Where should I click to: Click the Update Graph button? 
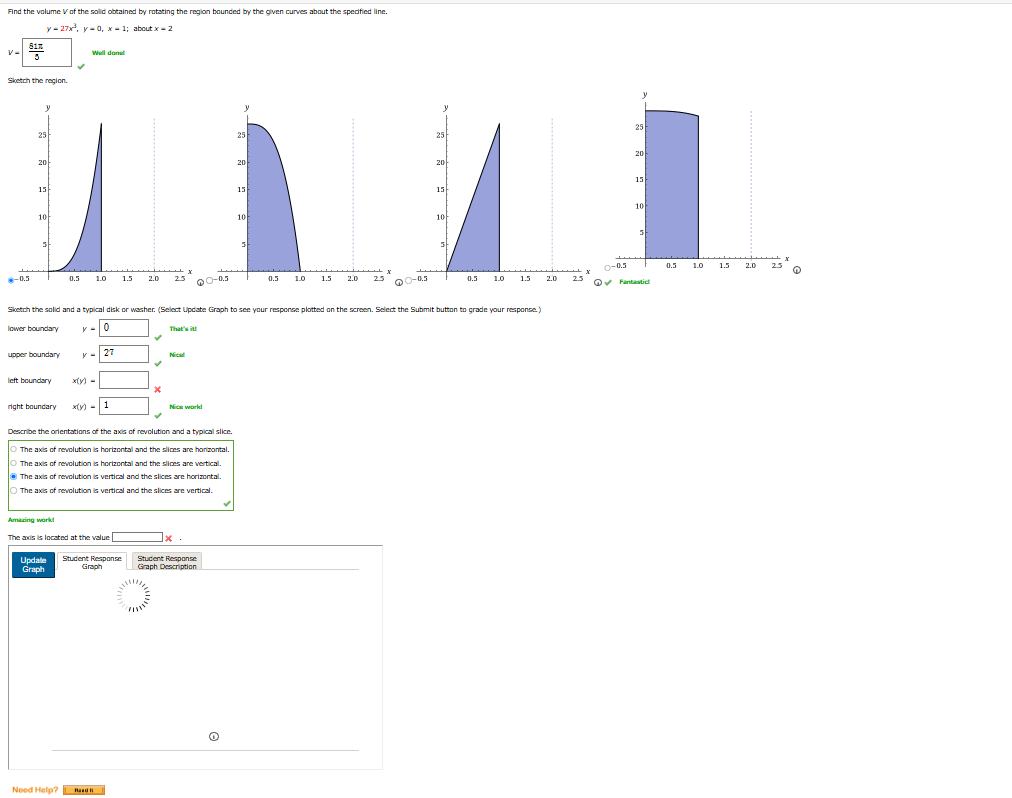coord(34,565)
